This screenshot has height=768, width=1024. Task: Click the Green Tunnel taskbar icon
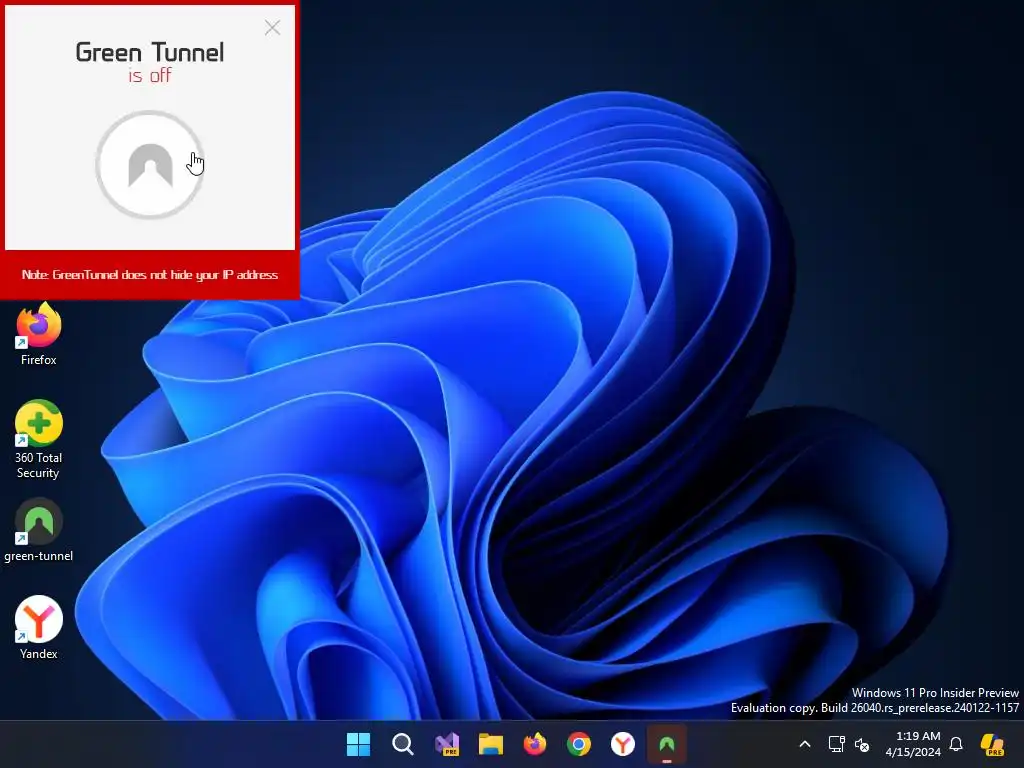click(x=667, y=744)
